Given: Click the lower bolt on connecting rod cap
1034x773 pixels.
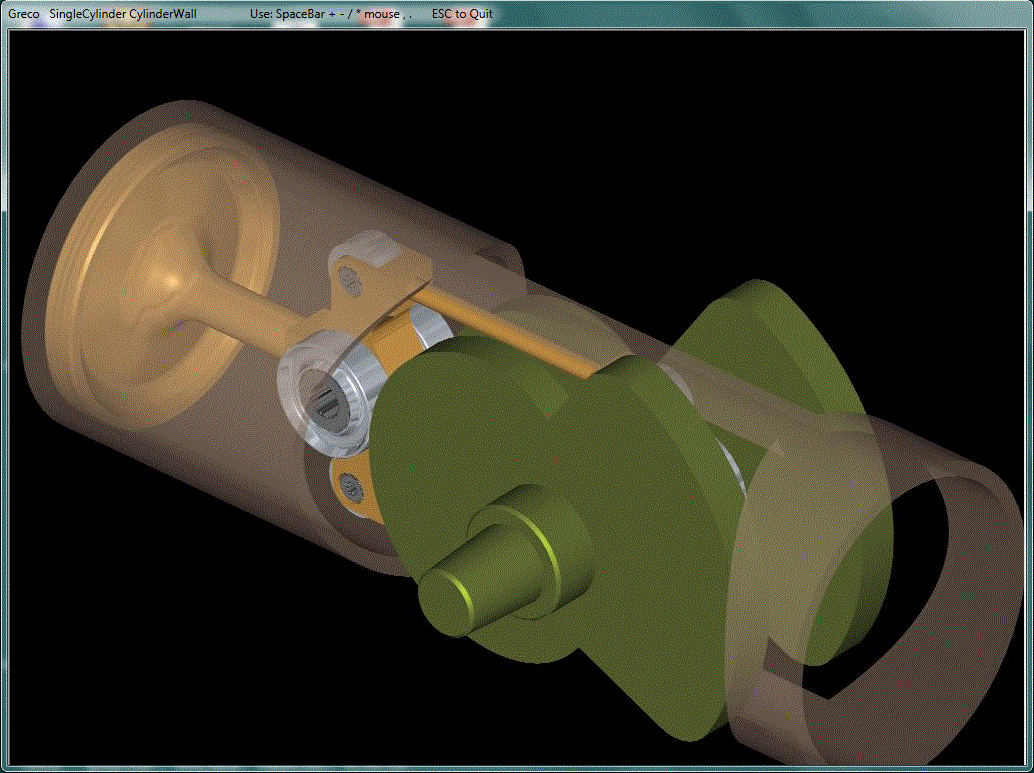Looking at the screenshot, I should [351, 487].
